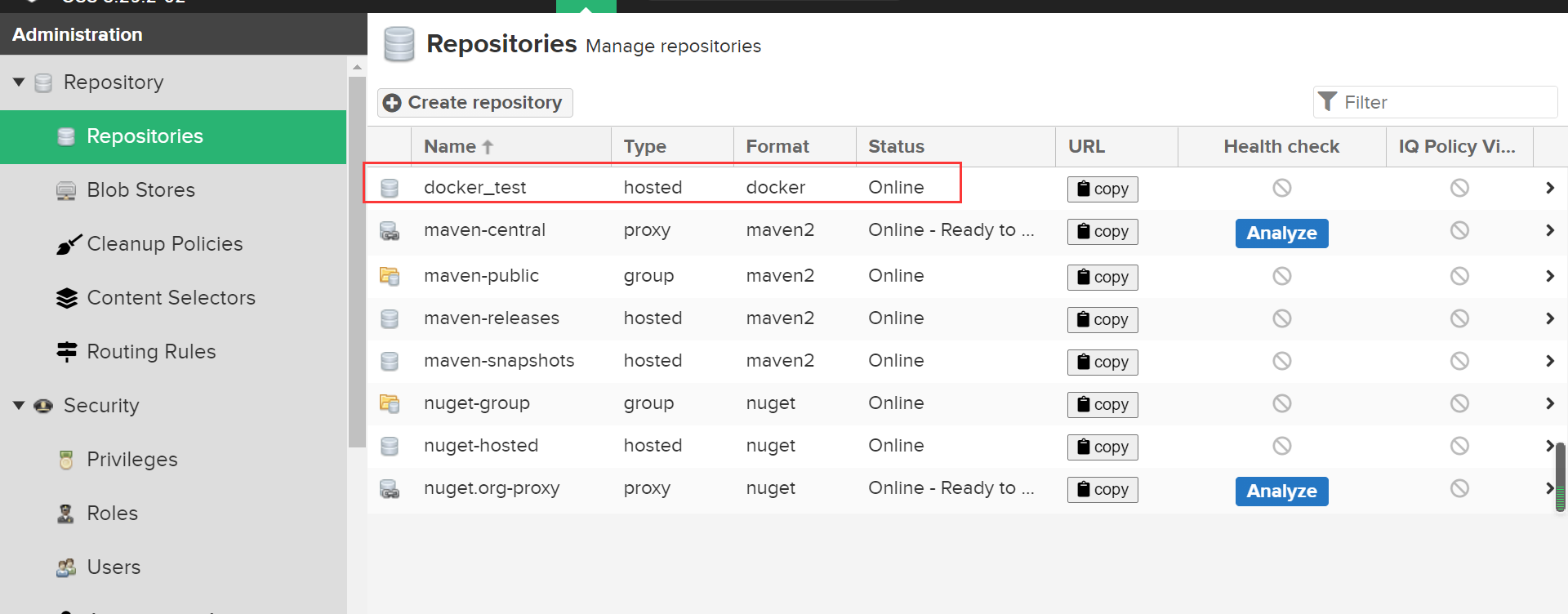
Task: Copy URL for maven-public repository
Action: click(1102, 278)
